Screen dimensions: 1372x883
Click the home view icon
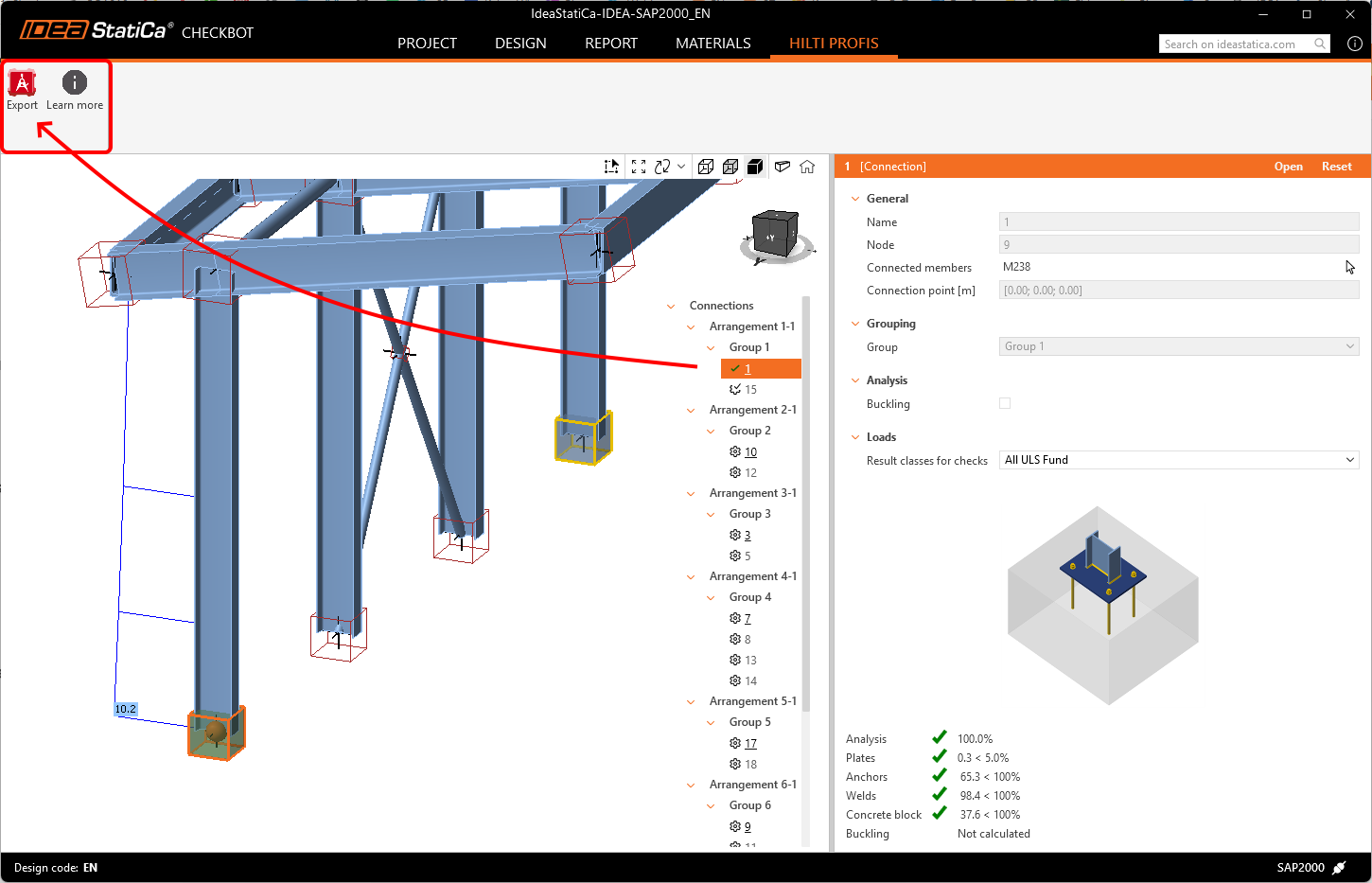coord(807,167)
